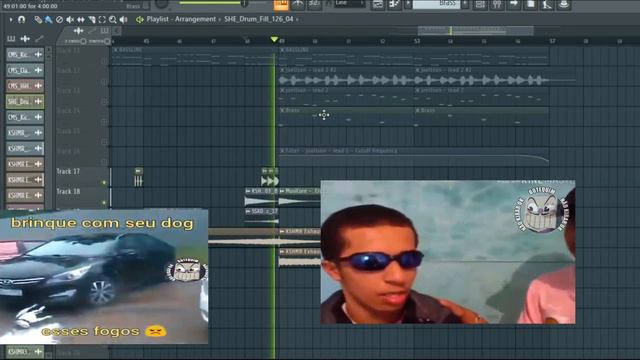
Task: Select the KSH_03_B clip on Track 18
Action: click(x=262, y=197)
